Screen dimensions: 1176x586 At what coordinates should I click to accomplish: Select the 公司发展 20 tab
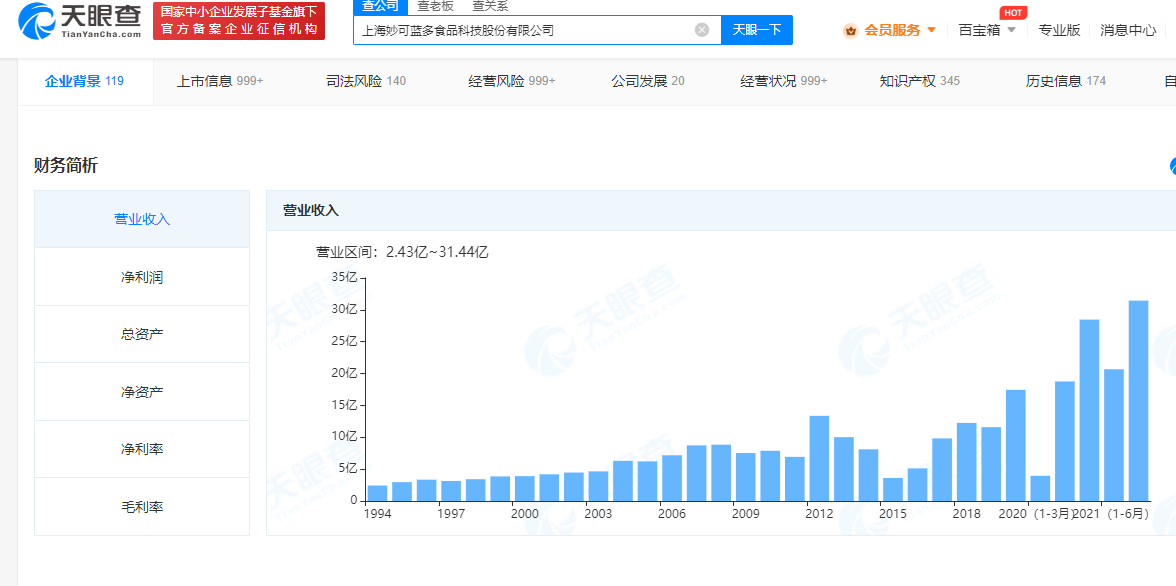[x=648, y=81]
